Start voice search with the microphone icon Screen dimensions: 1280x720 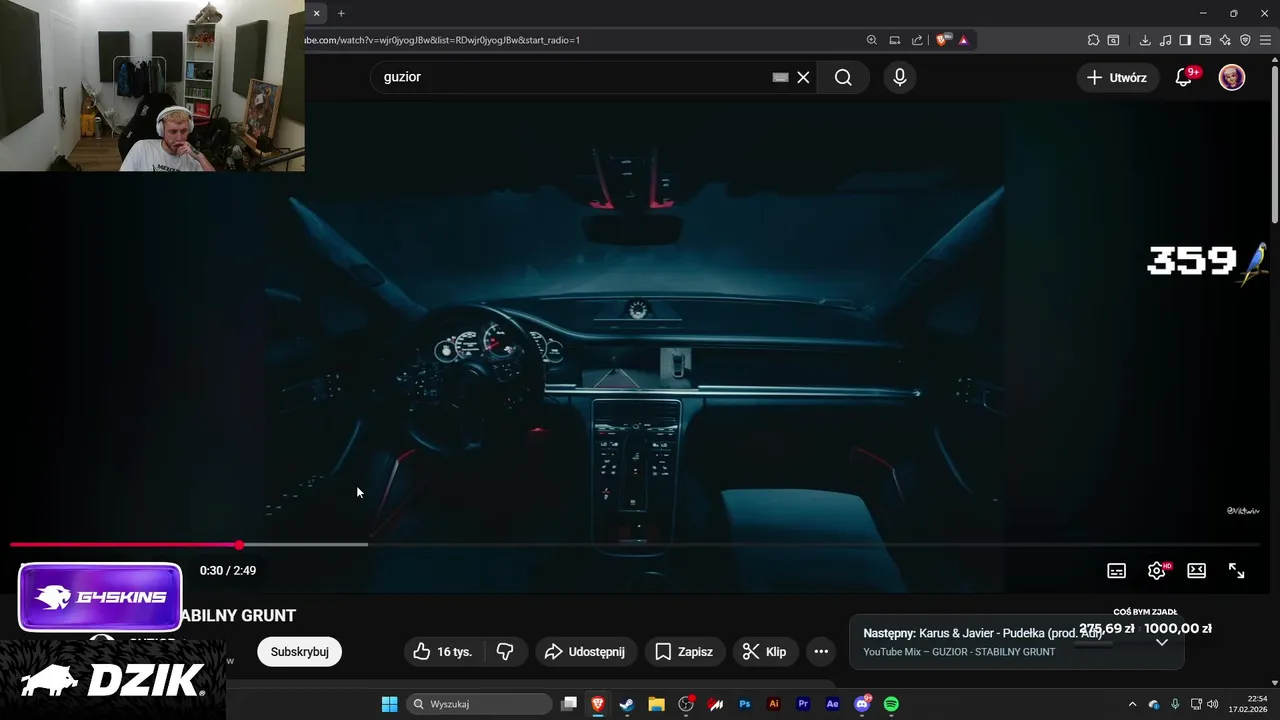pyautogui.click(x=900, y=77)
